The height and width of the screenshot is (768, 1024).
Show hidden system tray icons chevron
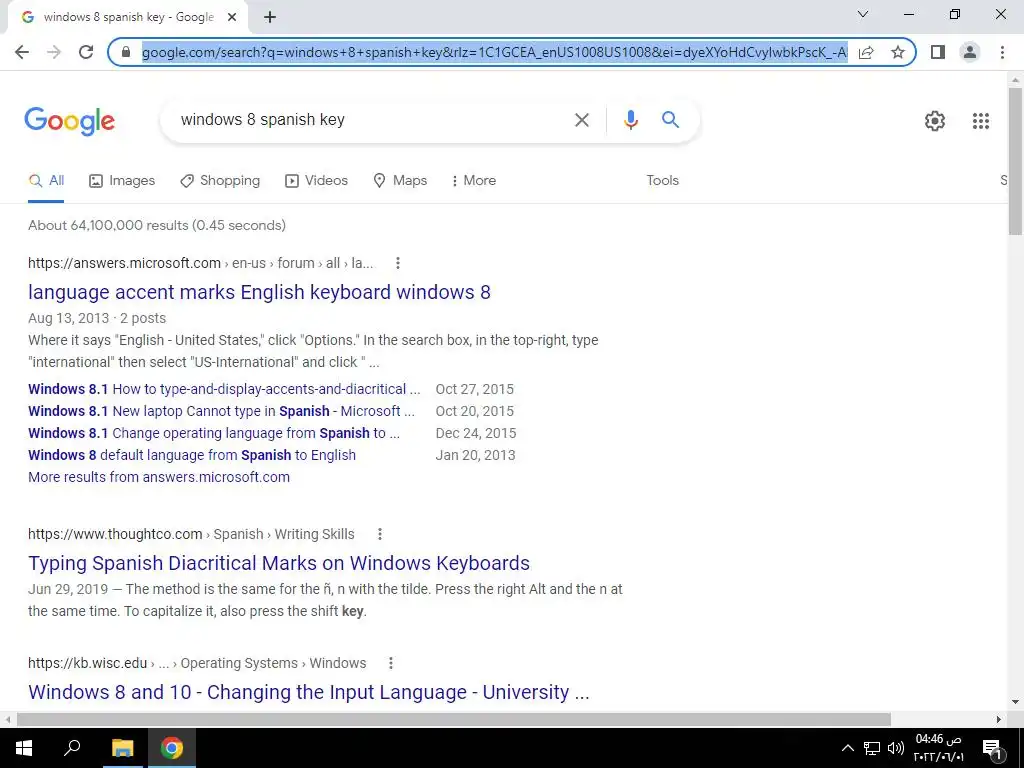click(x=847, y=748)
